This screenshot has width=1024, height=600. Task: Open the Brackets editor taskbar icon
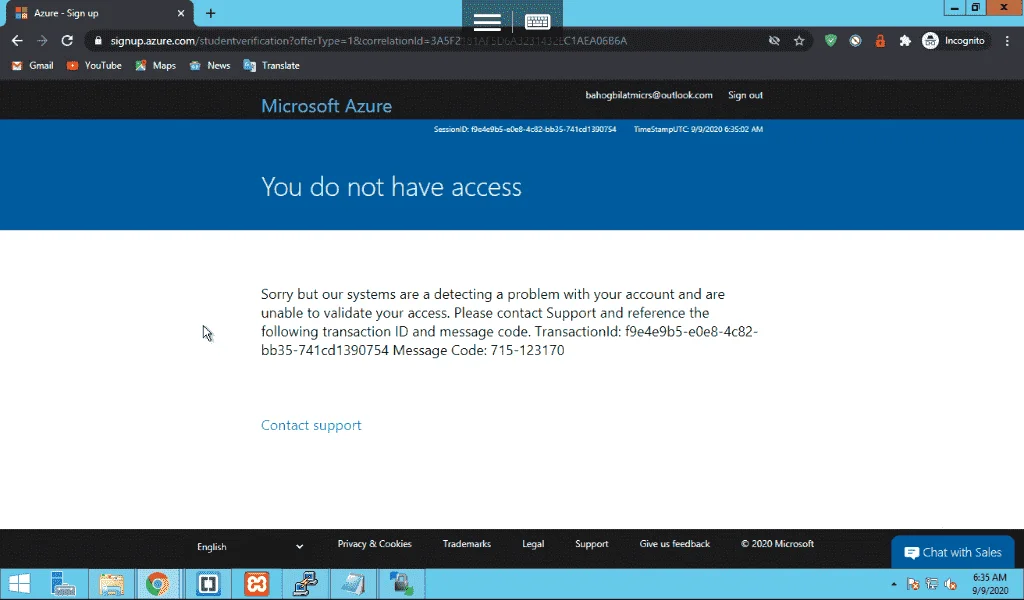tap(208, 584)
